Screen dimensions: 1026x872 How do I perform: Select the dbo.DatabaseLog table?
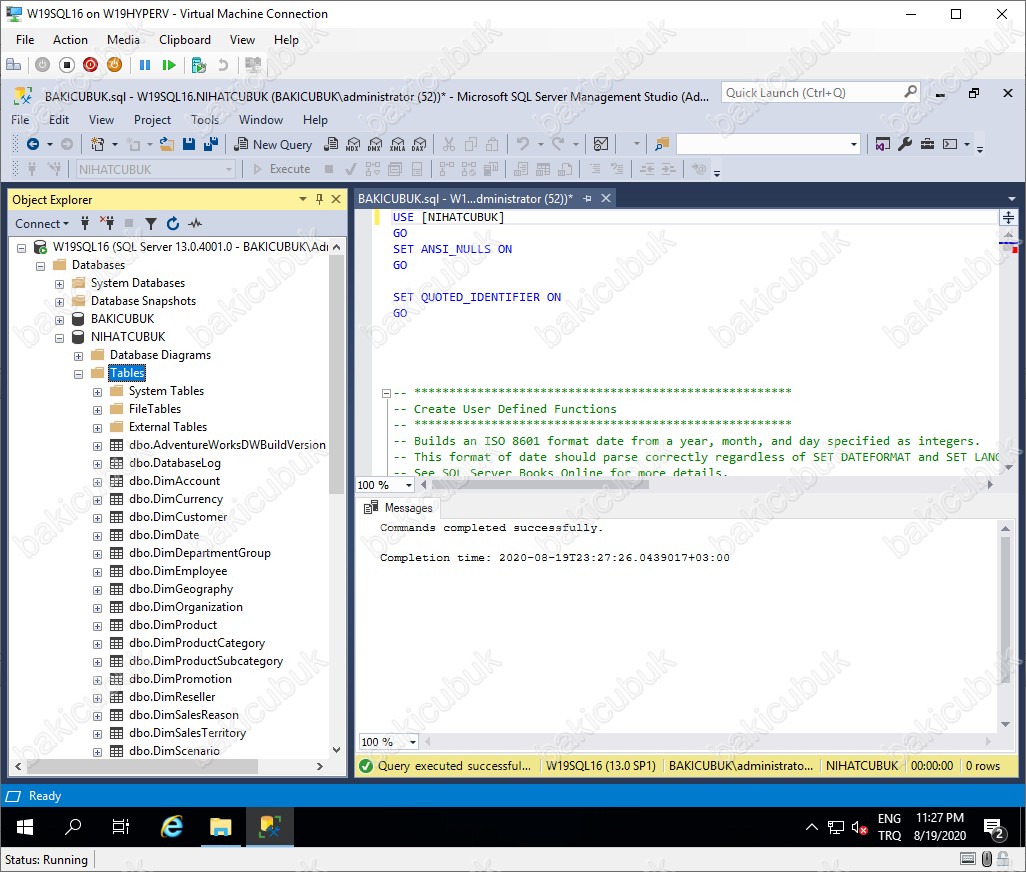[x=175, y=463]
